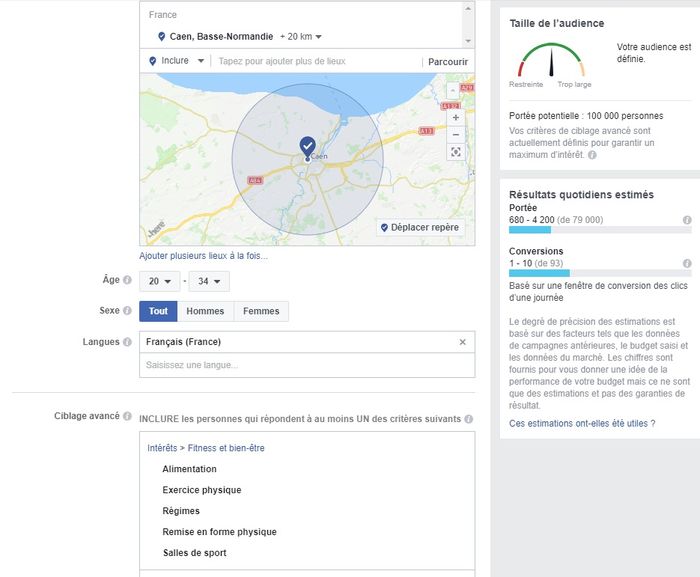Open maximum age dropdown showing 34
700x577 pixels.
[x=210, y=281]
